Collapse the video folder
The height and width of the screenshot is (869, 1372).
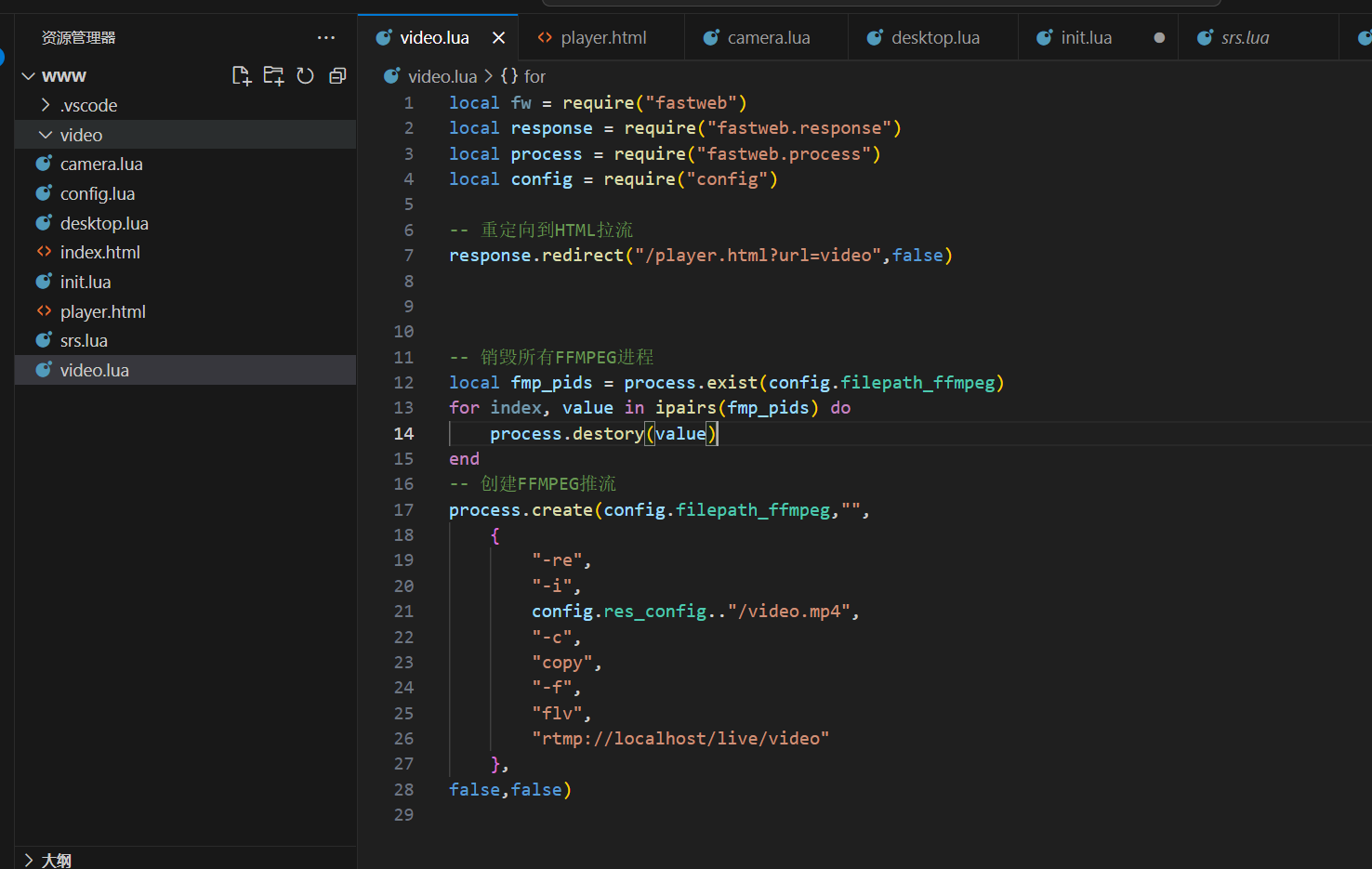click(x=46, y=135)
